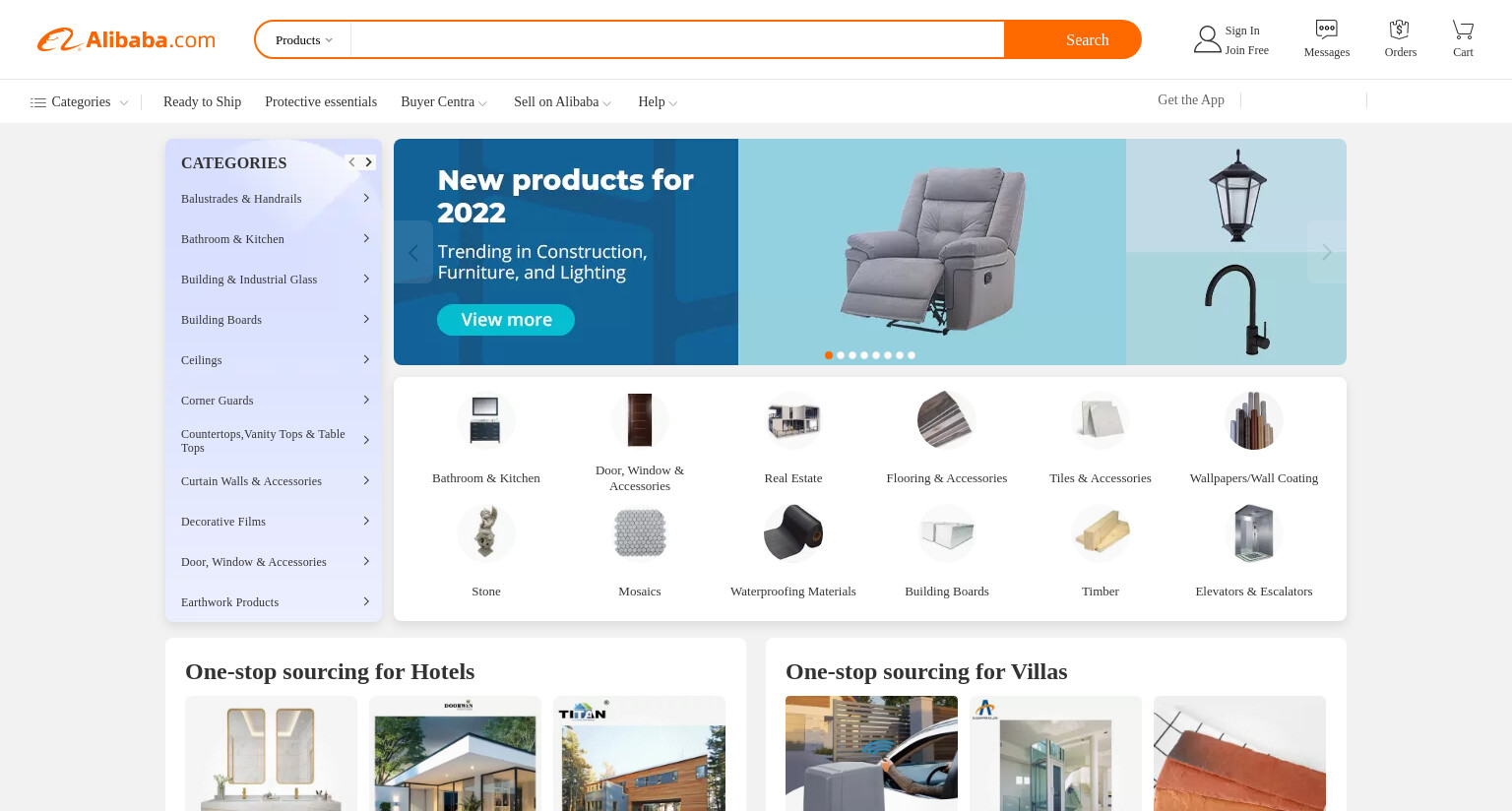The image size is (1512, 811).
Task: Select the Mosaics category icon
Action: (640, 532)
